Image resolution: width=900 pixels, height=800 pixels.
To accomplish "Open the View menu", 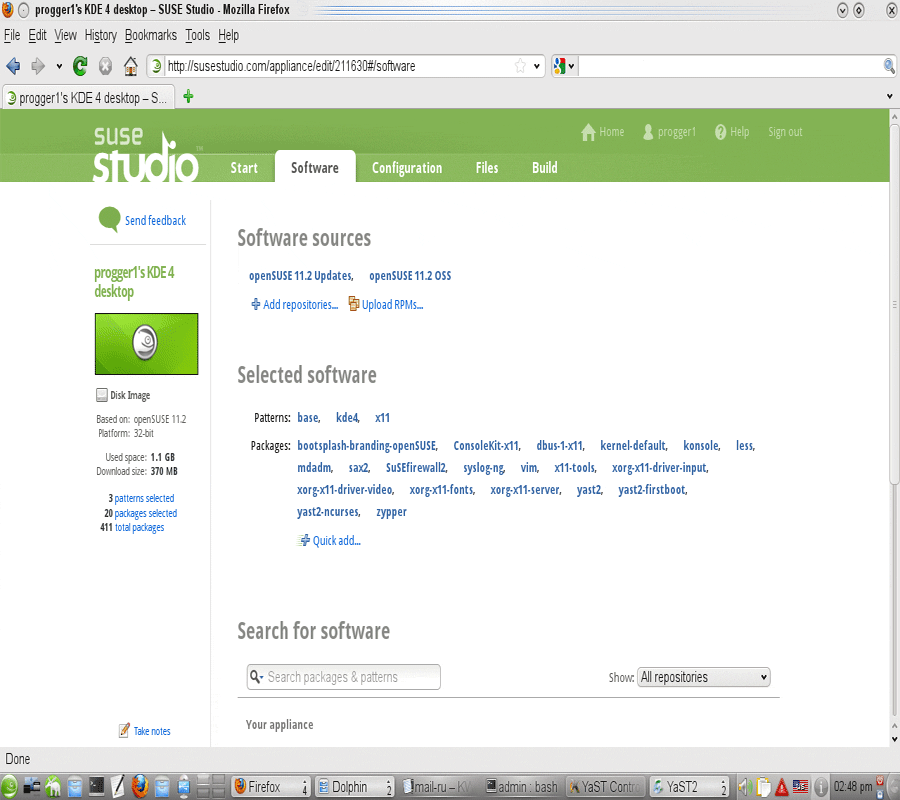I will [65, 36].
